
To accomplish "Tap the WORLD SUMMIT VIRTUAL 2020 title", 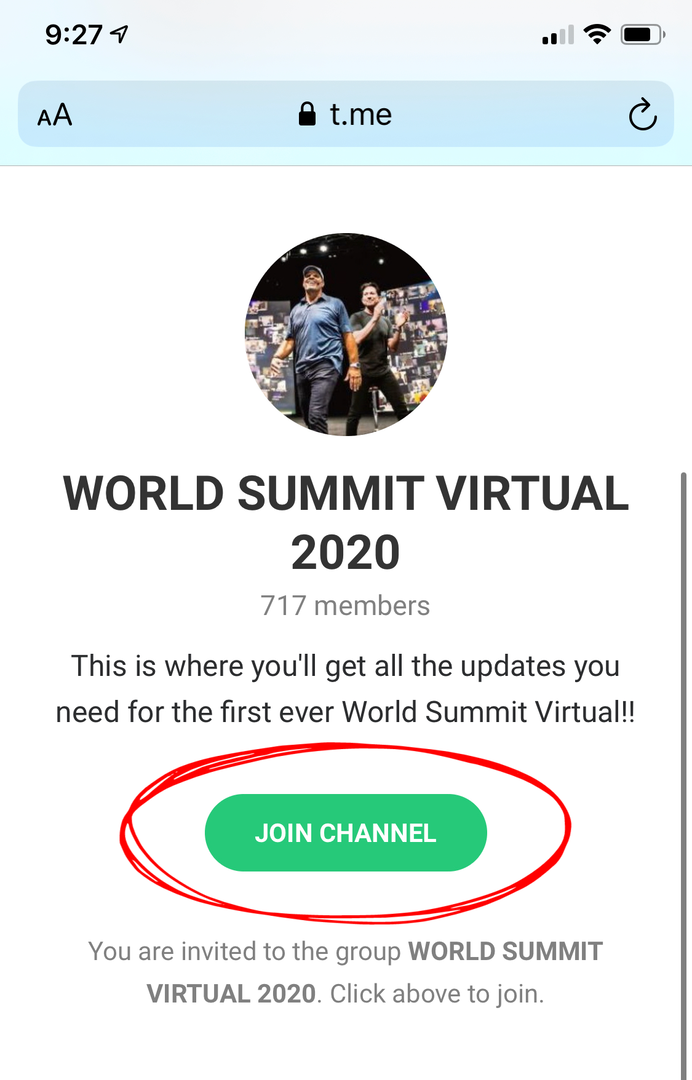I will [346, 523].
